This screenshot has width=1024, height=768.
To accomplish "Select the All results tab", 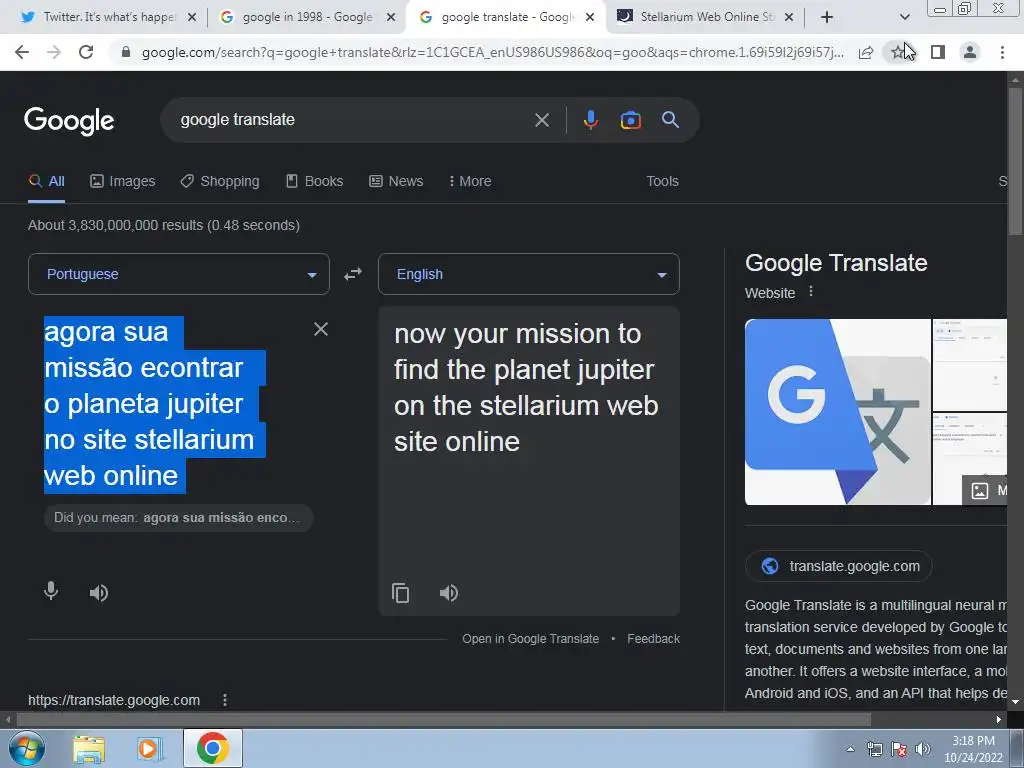I will (47, 182).
